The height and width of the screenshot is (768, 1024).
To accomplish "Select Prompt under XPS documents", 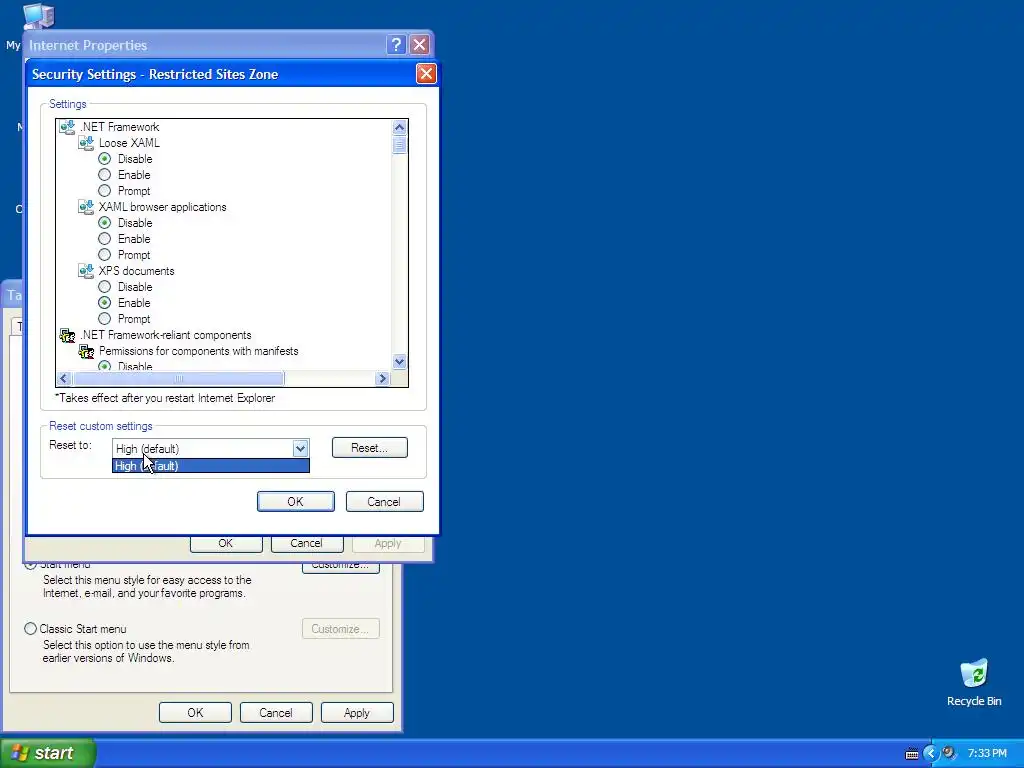I will 104,319.
